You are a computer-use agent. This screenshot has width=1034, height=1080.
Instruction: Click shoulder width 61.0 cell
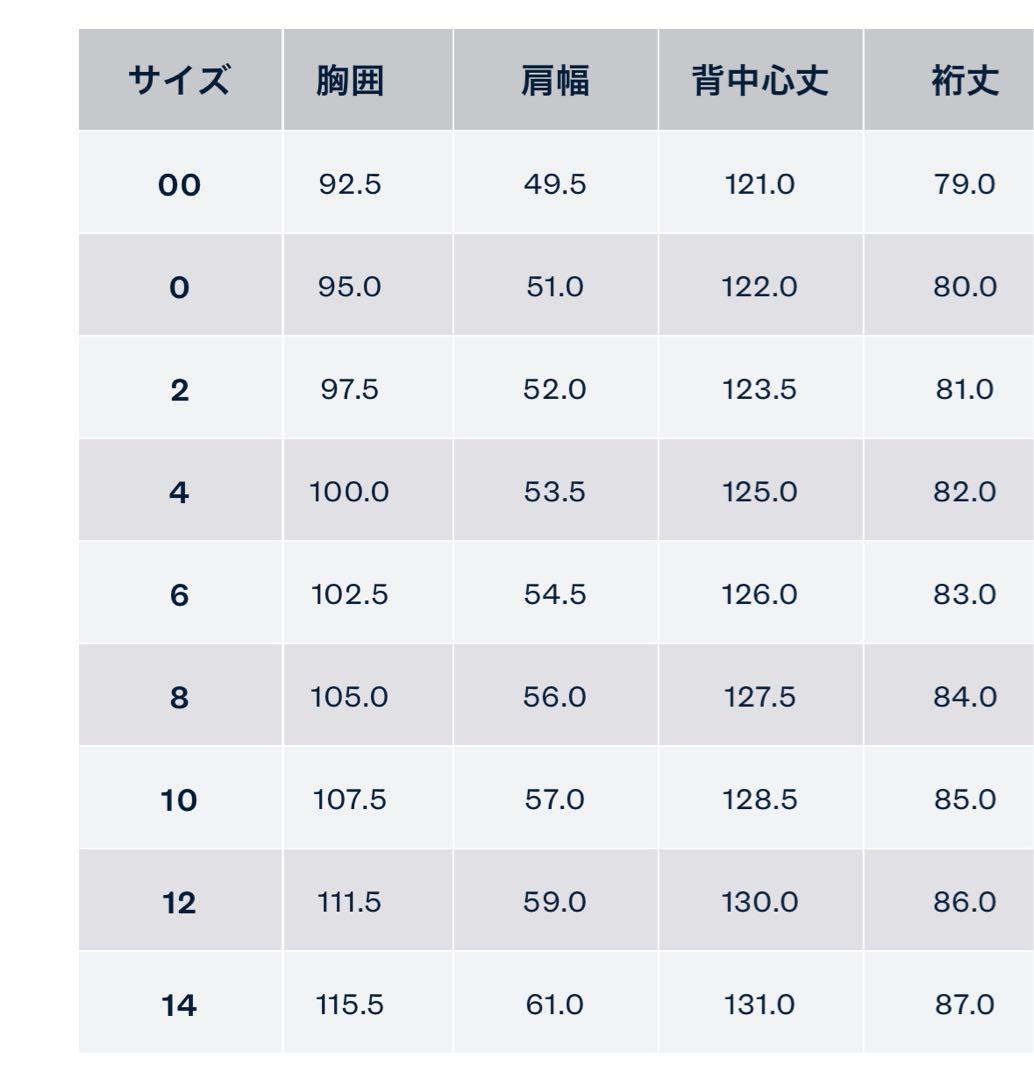(x=555, y=1005)
